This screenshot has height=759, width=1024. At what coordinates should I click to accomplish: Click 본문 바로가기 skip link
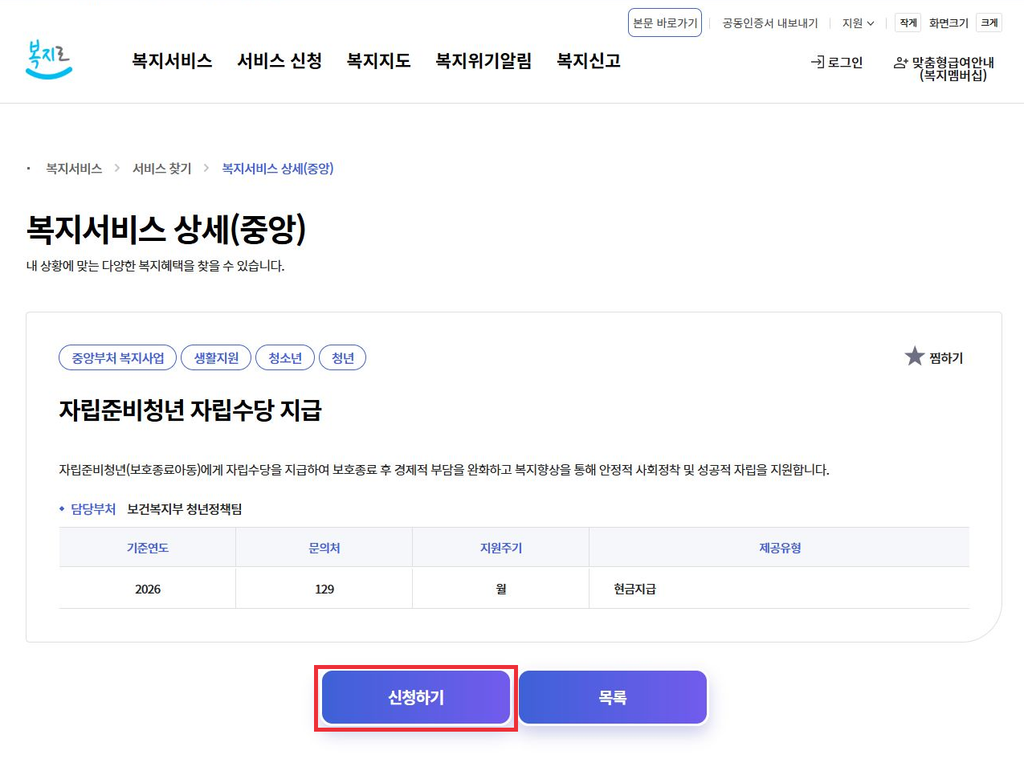point(665,23)
